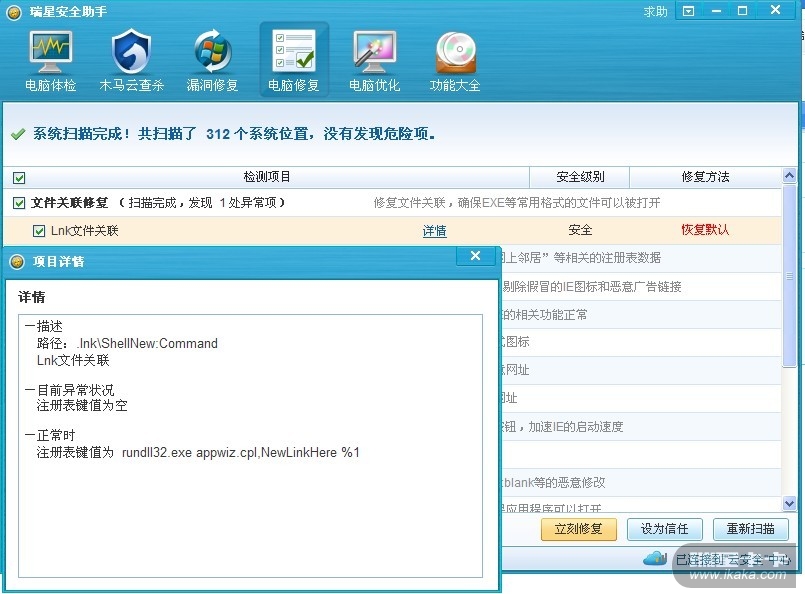
Task: Click the 修复方法 column header
Action: (x=705, y=177)
